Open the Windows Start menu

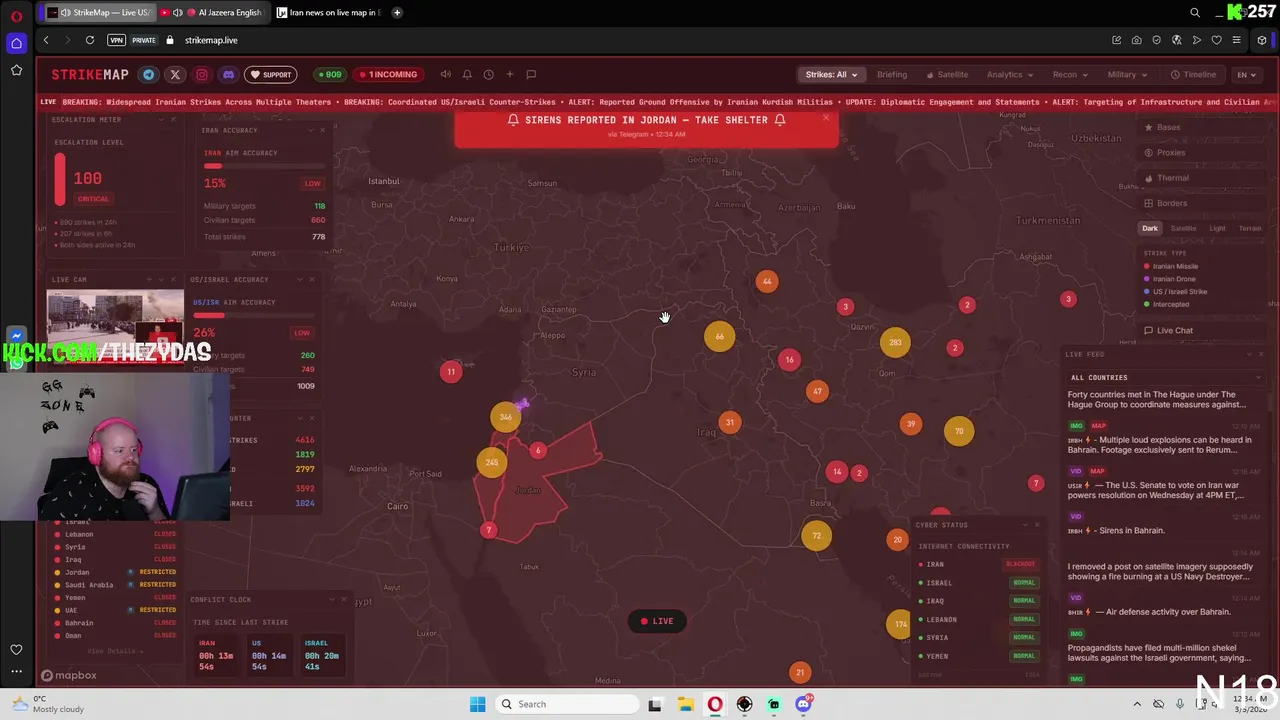[477, 704]
